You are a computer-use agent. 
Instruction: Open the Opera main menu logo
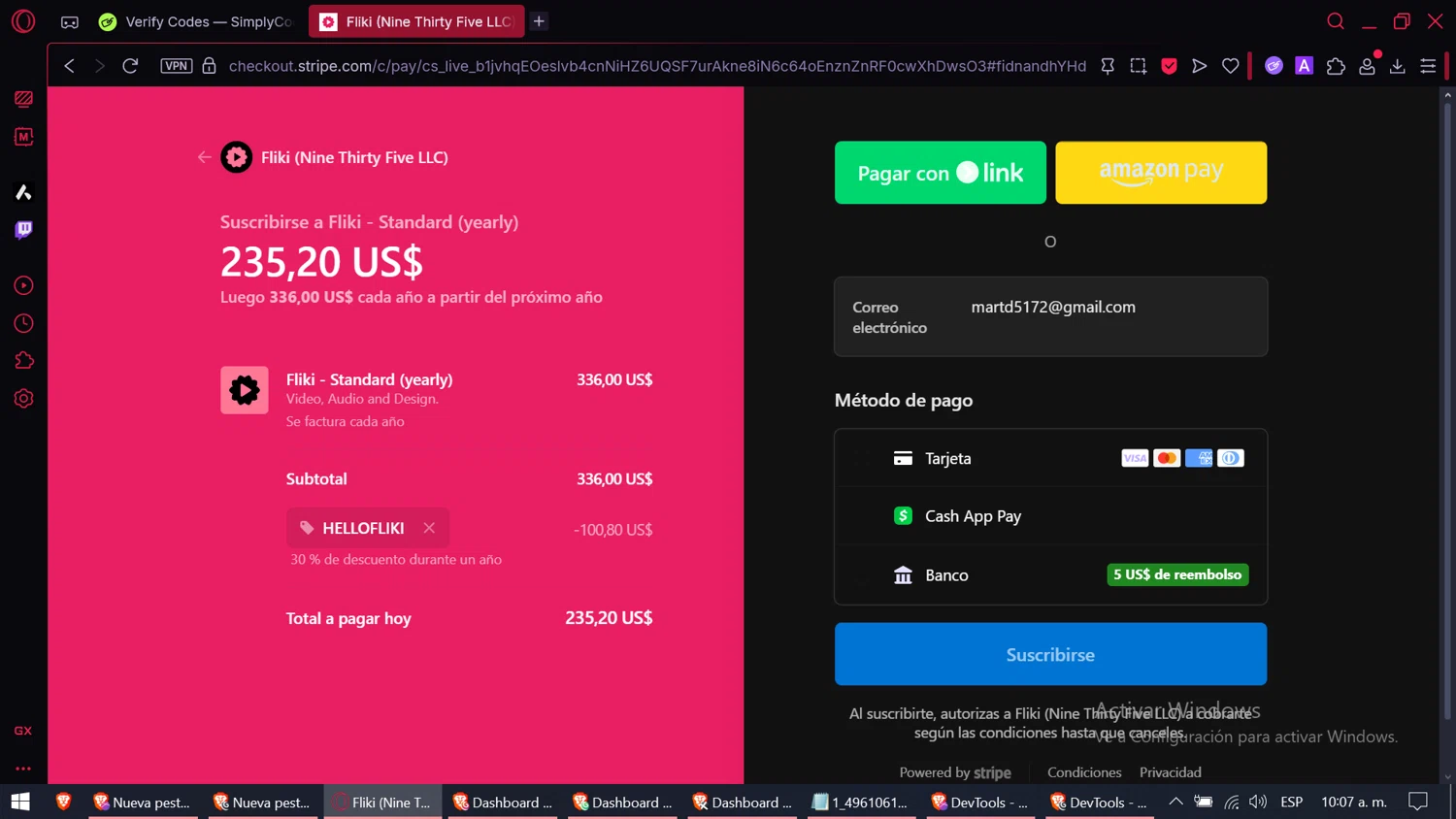tap(23, 20)
